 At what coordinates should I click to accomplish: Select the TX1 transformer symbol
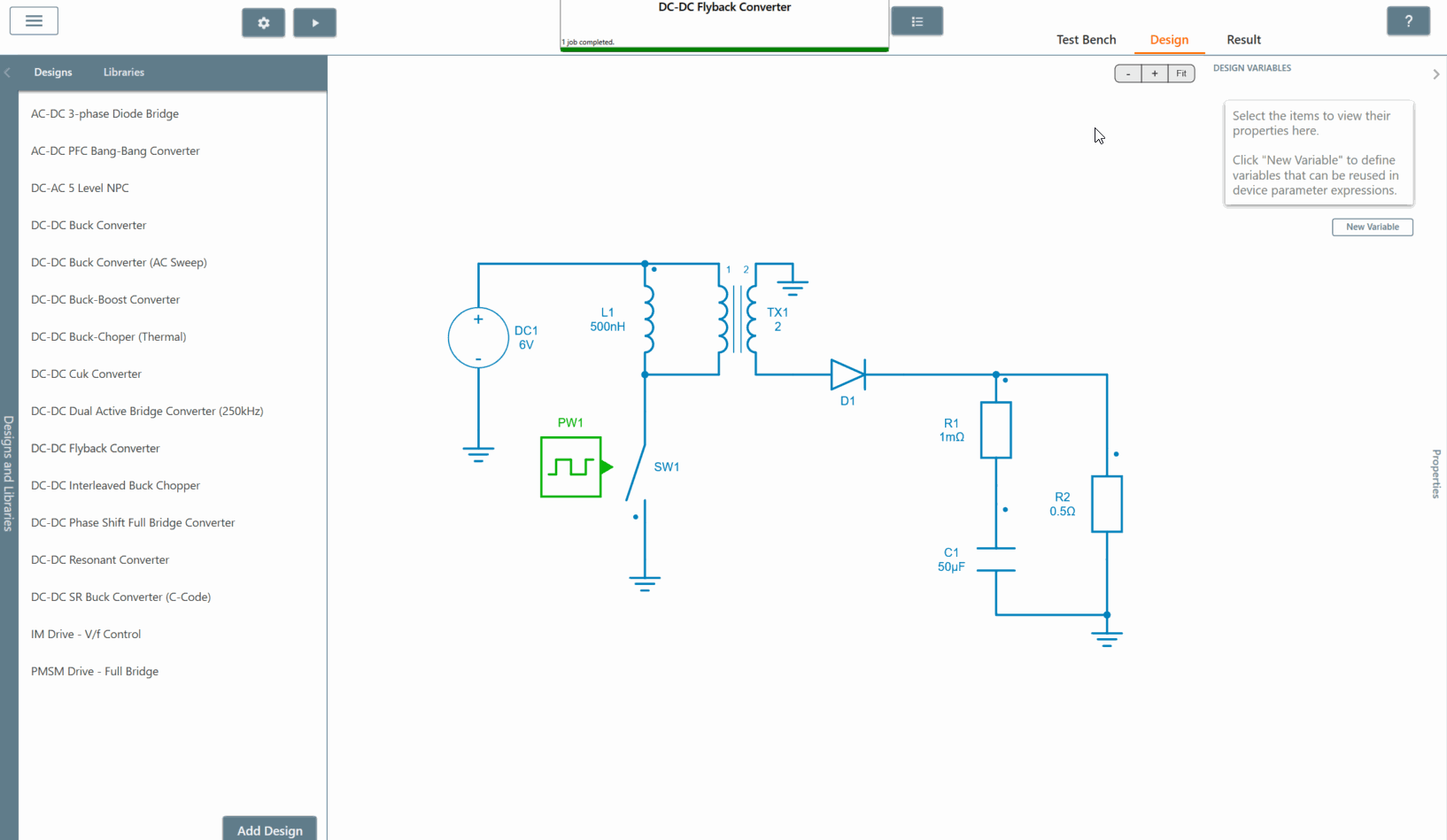(738, 319)
